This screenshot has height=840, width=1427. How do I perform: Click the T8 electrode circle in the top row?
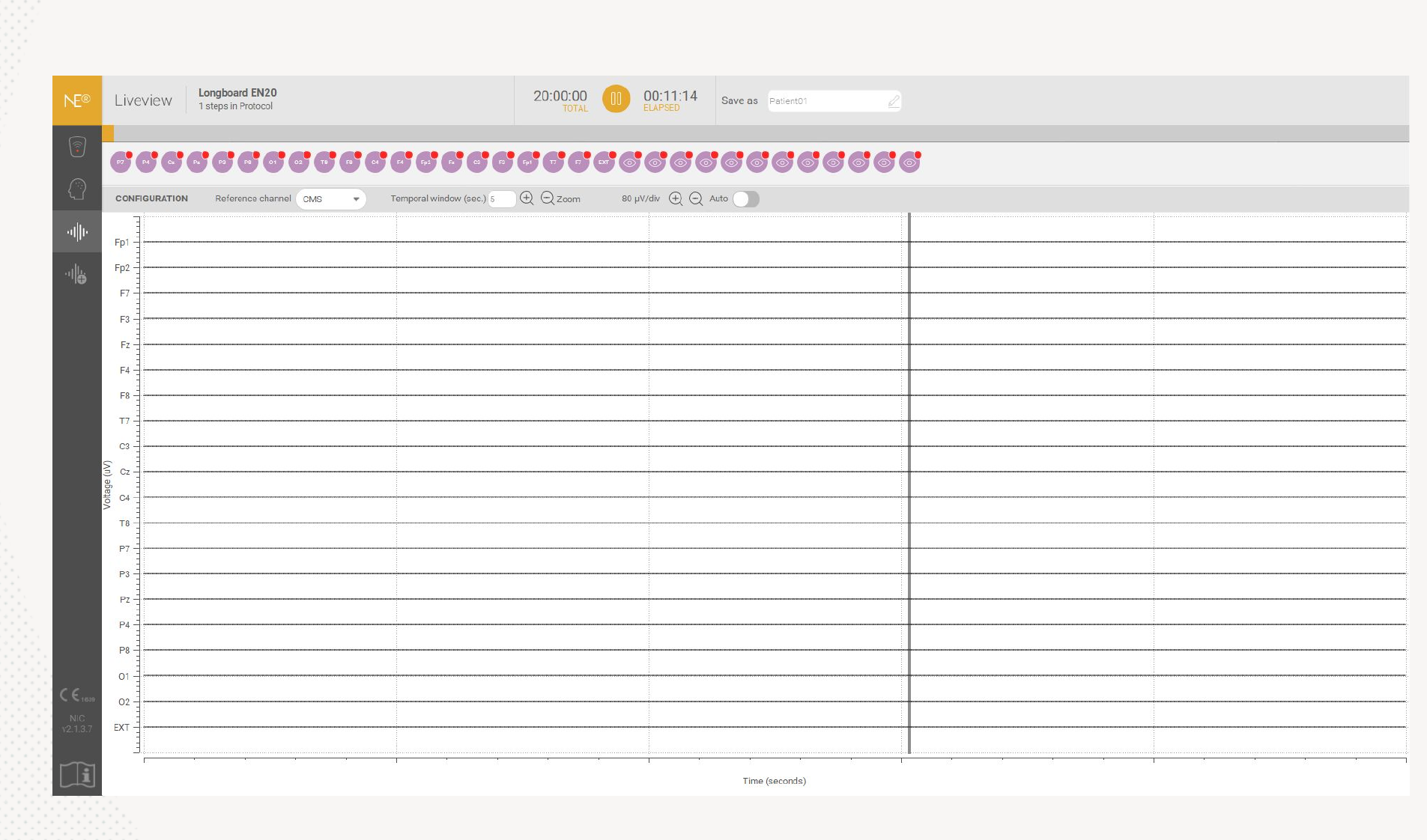pos(324,162)
